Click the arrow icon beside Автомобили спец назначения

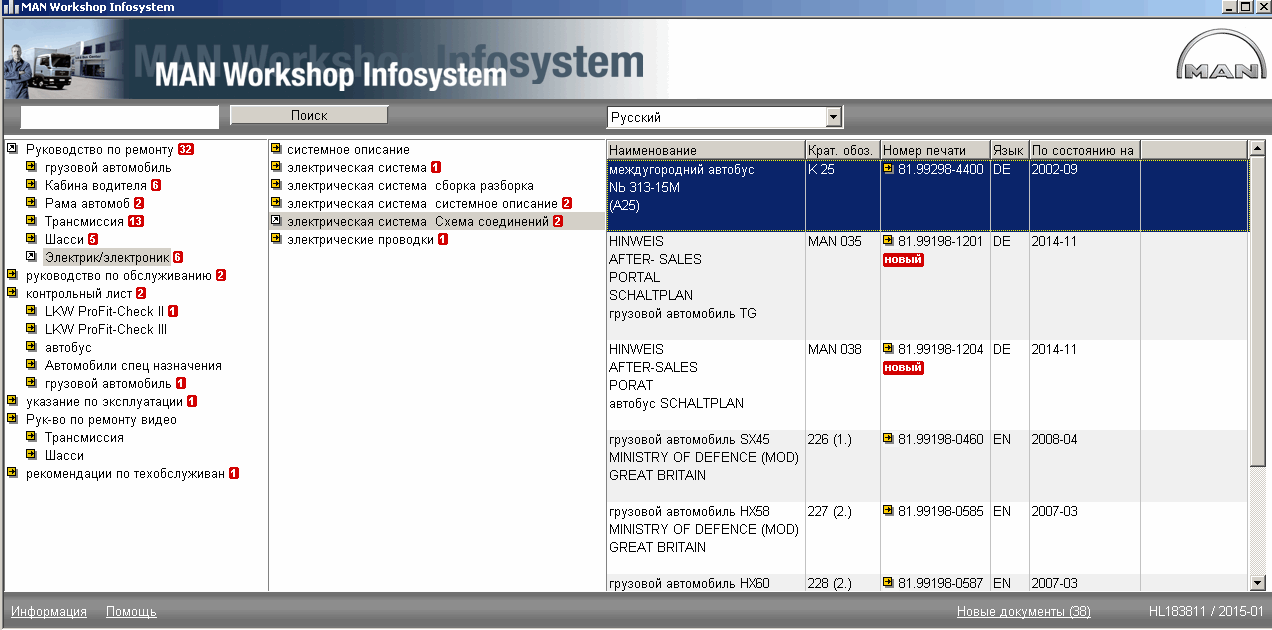pyautogui.click(x=31, y=365)
